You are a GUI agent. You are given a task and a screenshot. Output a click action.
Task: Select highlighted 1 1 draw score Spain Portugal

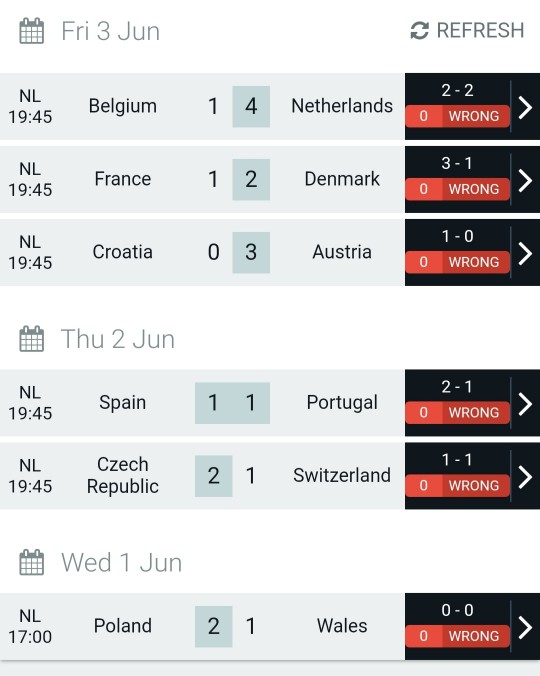[232, 403]
